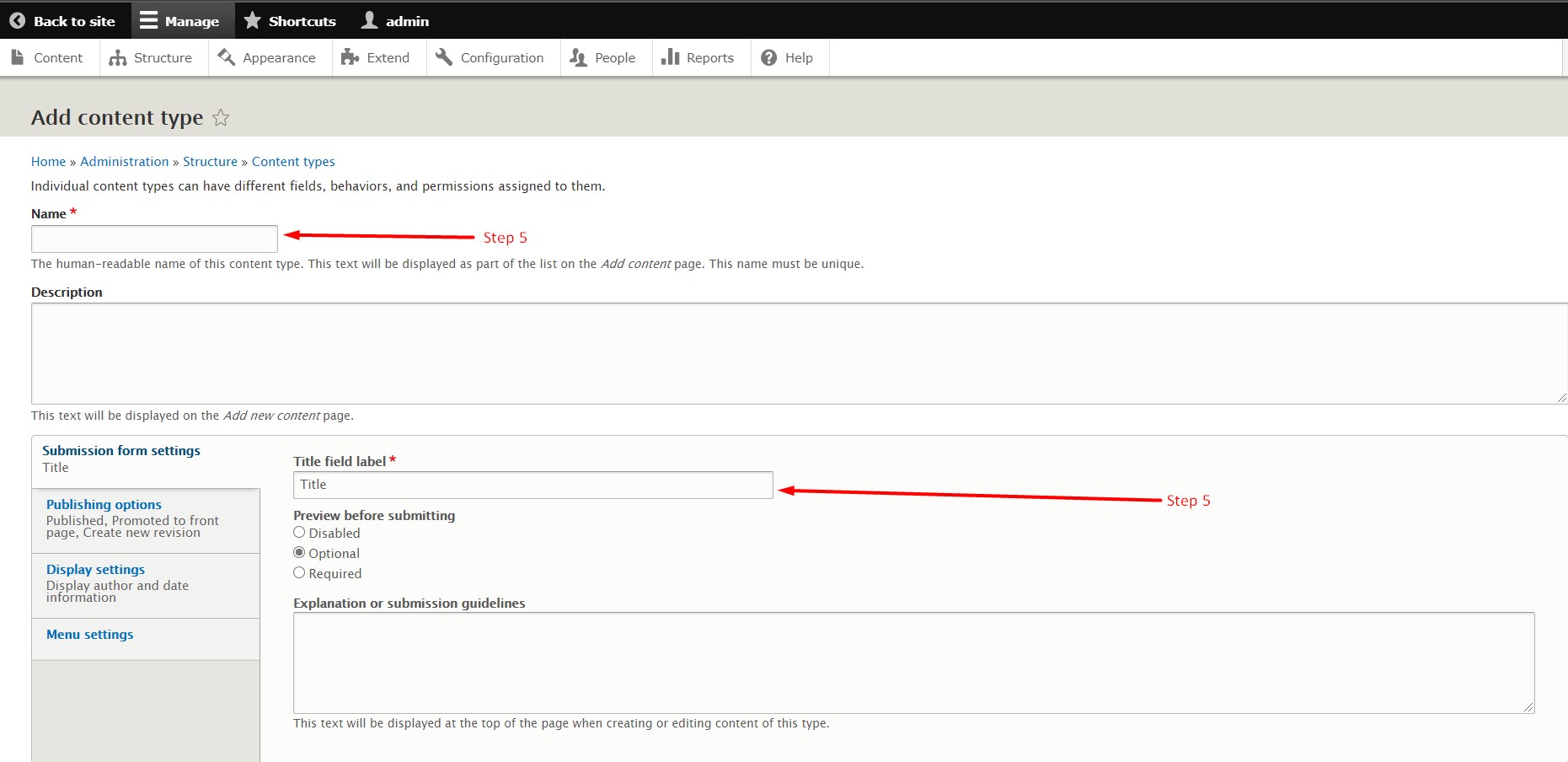Open the Structure breadcrumb link

[211, 162]
